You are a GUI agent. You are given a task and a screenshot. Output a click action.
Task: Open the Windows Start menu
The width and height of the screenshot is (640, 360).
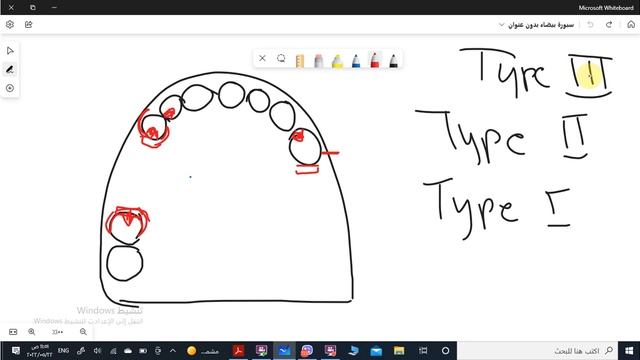click(x=629, y=351)
